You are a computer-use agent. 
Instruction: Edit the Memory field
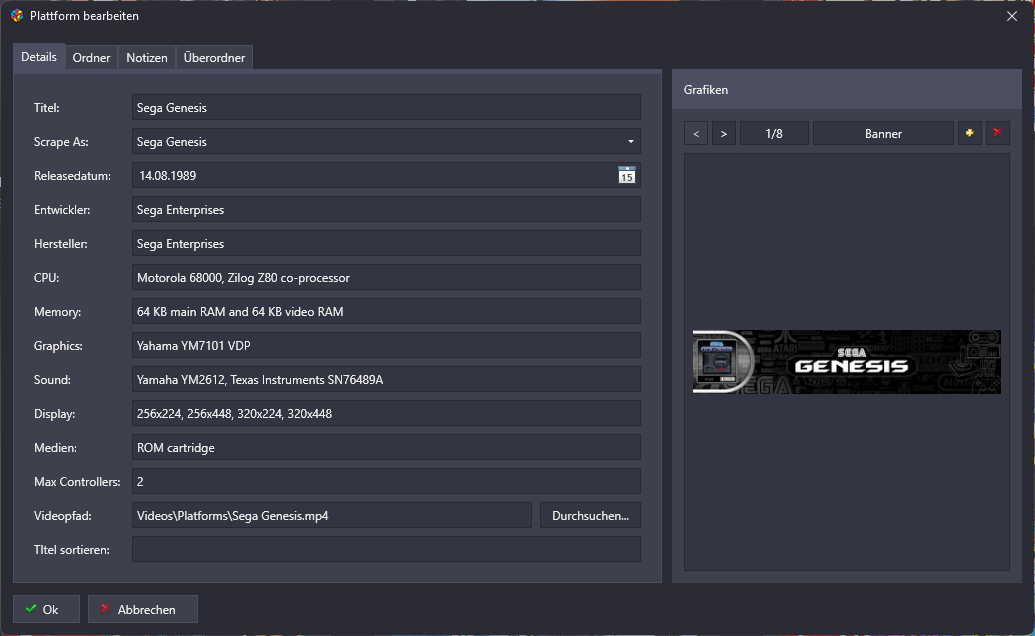(x=386, y=311)
